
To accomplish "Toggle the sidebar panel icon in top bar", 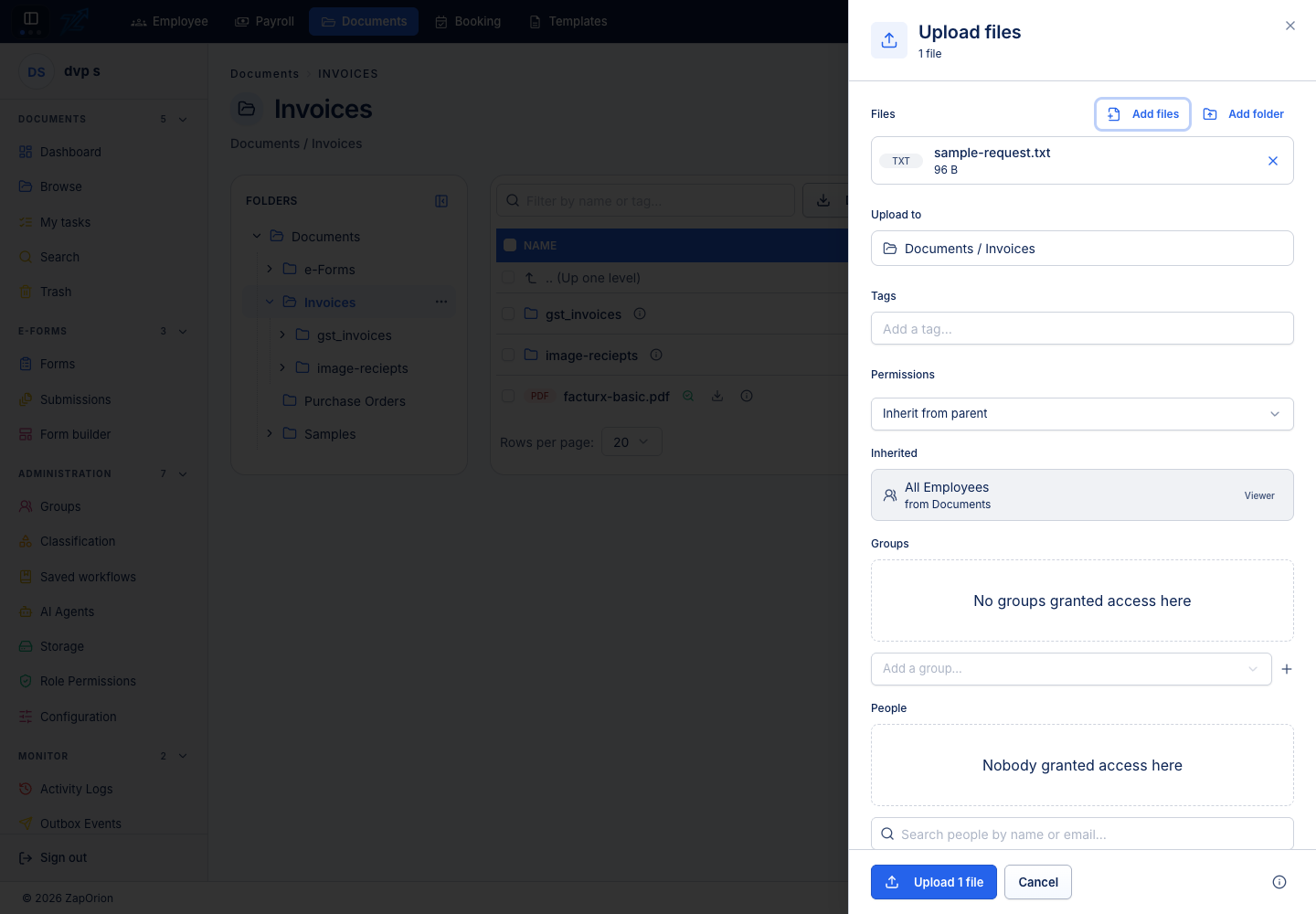I will tap(30, 18).
